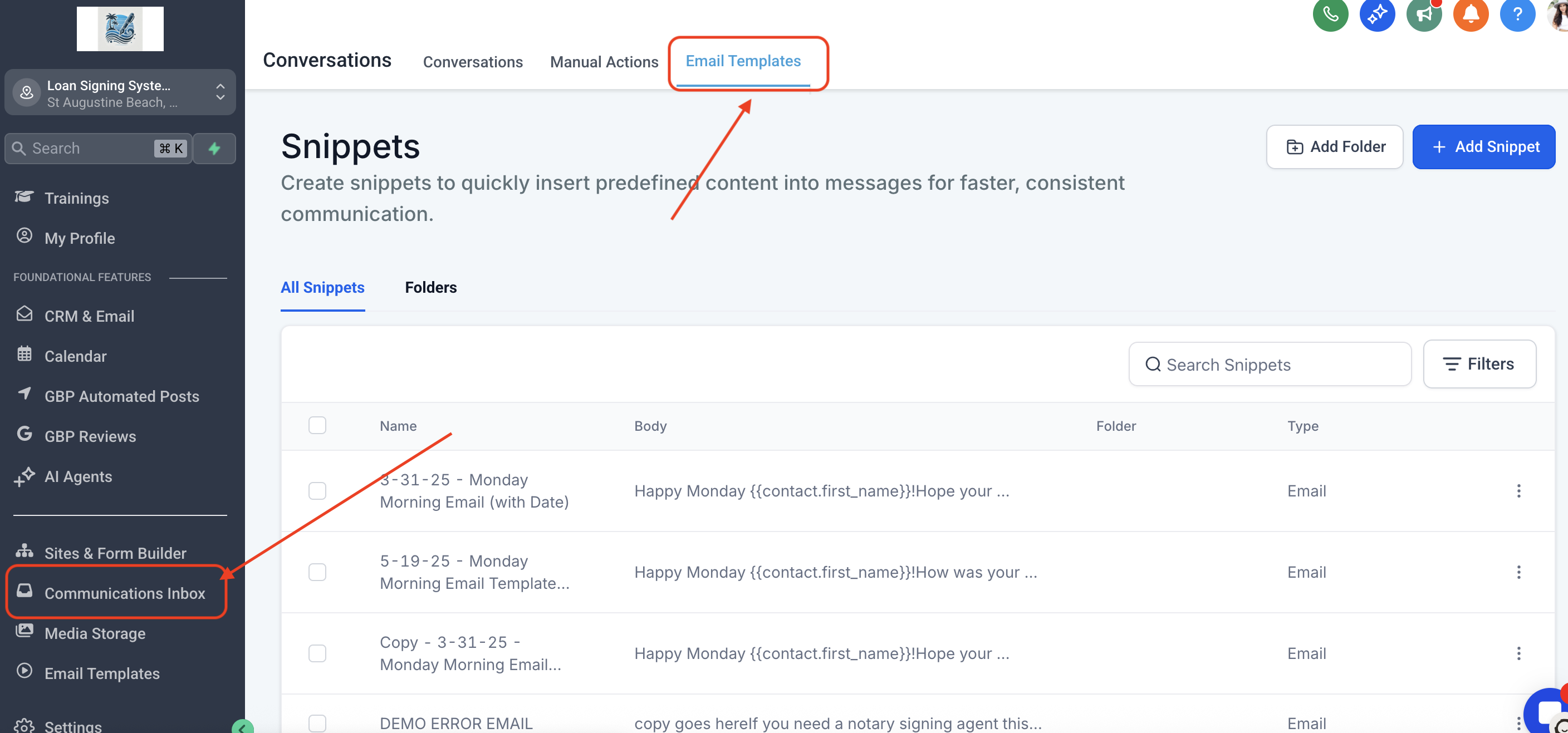Open the Filters dropdown button
1568x733 pixels.
(x=1479, y=364)
